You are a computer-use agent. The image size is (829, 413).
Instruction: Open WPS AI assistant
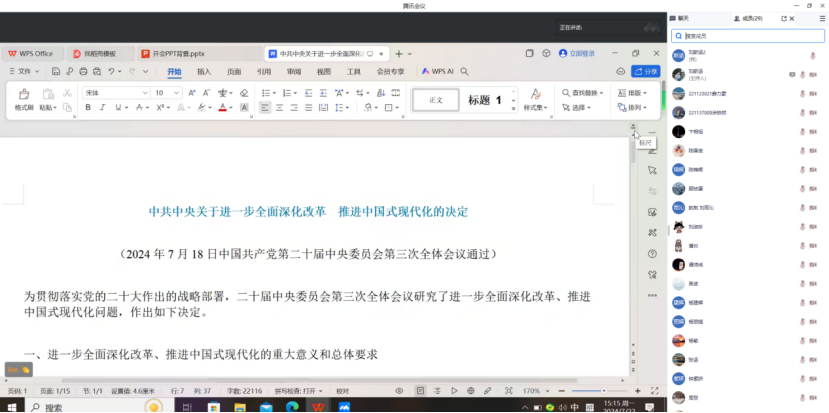437,72
